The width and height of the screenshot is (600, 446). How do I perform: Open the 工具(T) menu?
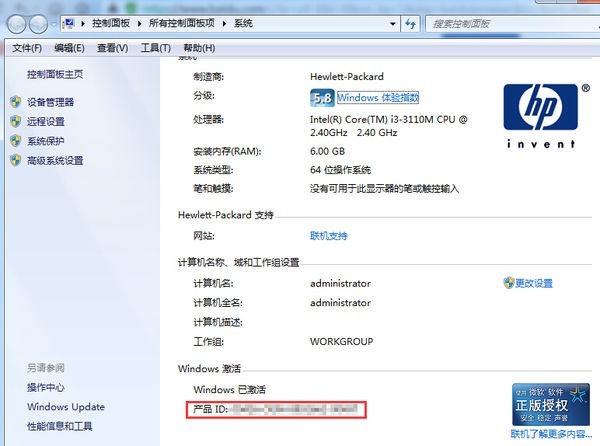pos(155,48)
